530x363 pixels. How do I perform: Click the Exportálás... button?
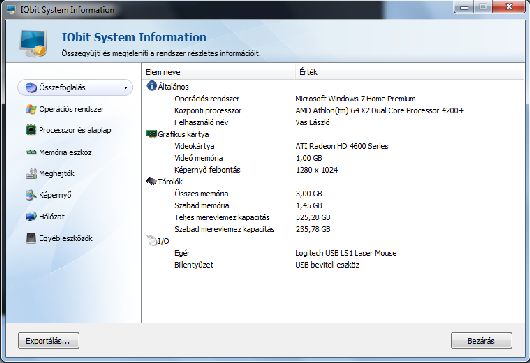coord(48,341)
